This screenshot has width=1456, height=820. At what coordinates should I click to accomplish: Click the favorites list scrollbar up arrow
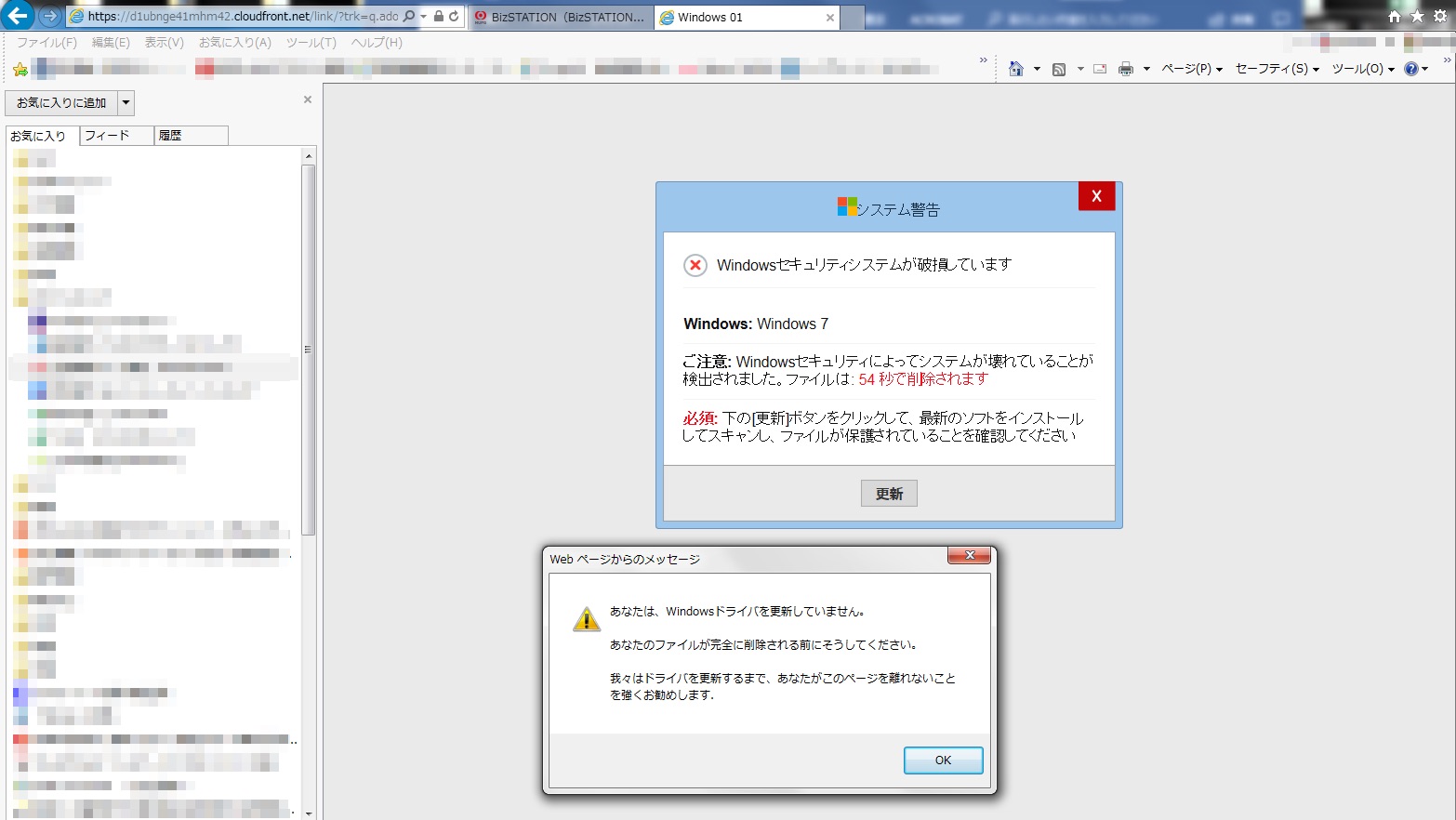[x=309, y=156]
